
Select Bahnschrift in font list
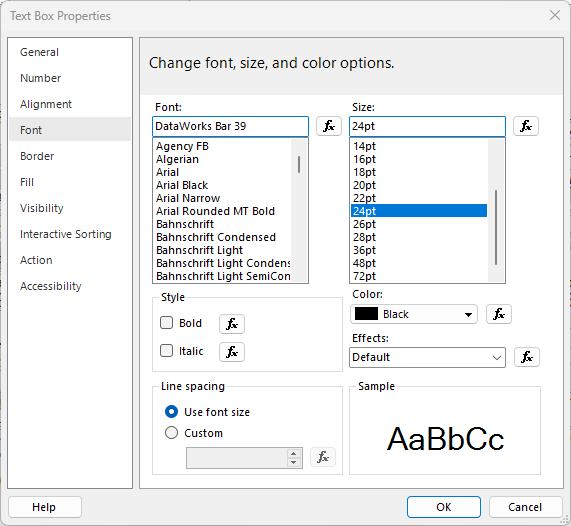(223, 224)
